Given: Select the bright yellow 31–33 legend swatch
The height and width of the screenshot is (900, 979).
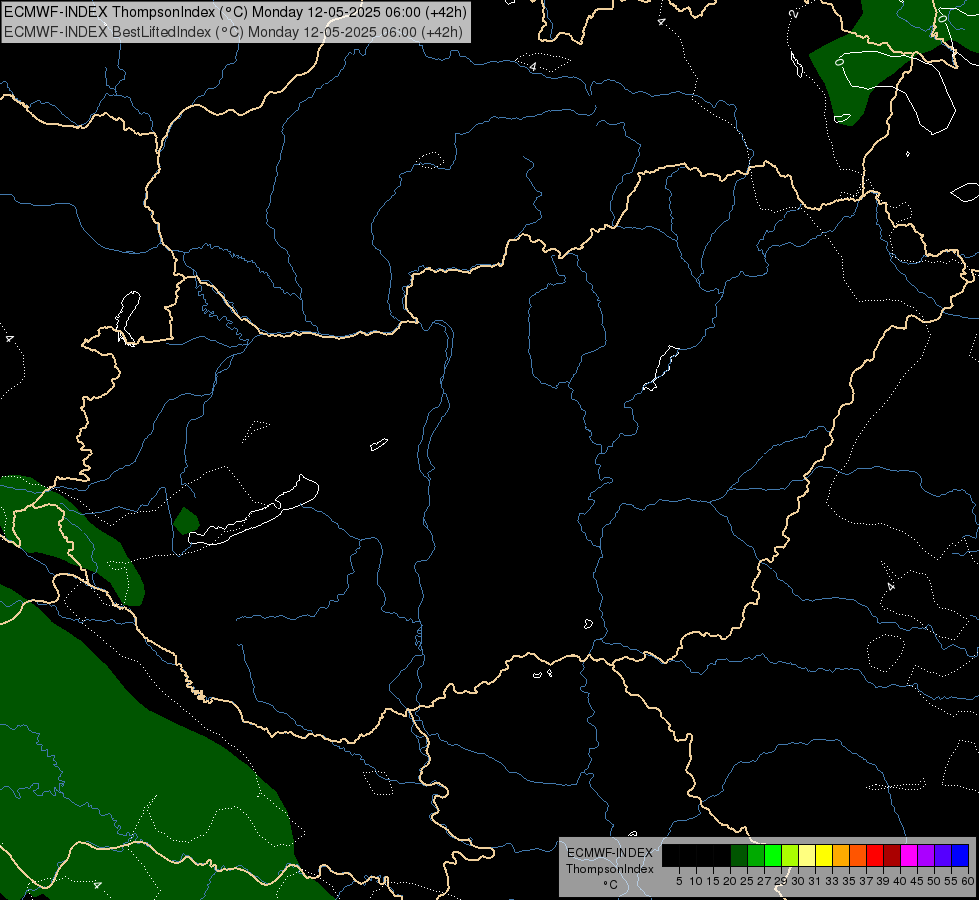Looking at the screenshot, I should coord(824,855).
